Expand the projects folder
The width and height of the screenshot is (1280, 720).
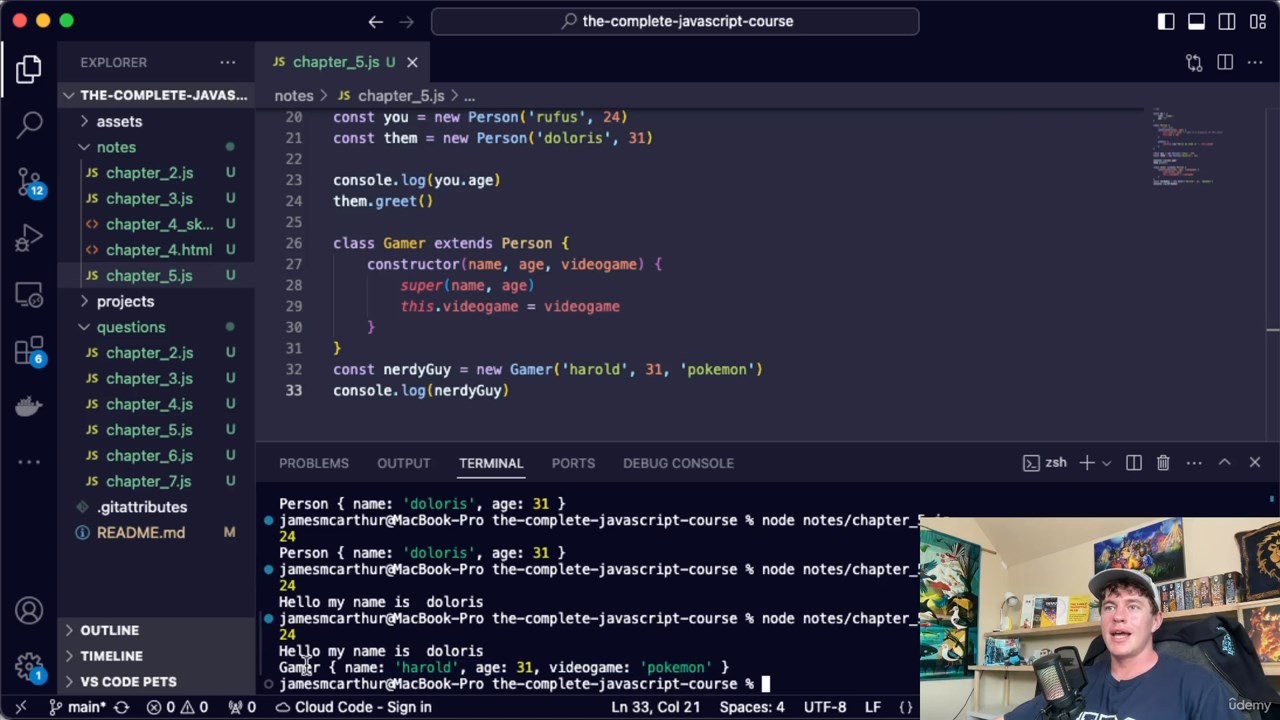point(156,301)
